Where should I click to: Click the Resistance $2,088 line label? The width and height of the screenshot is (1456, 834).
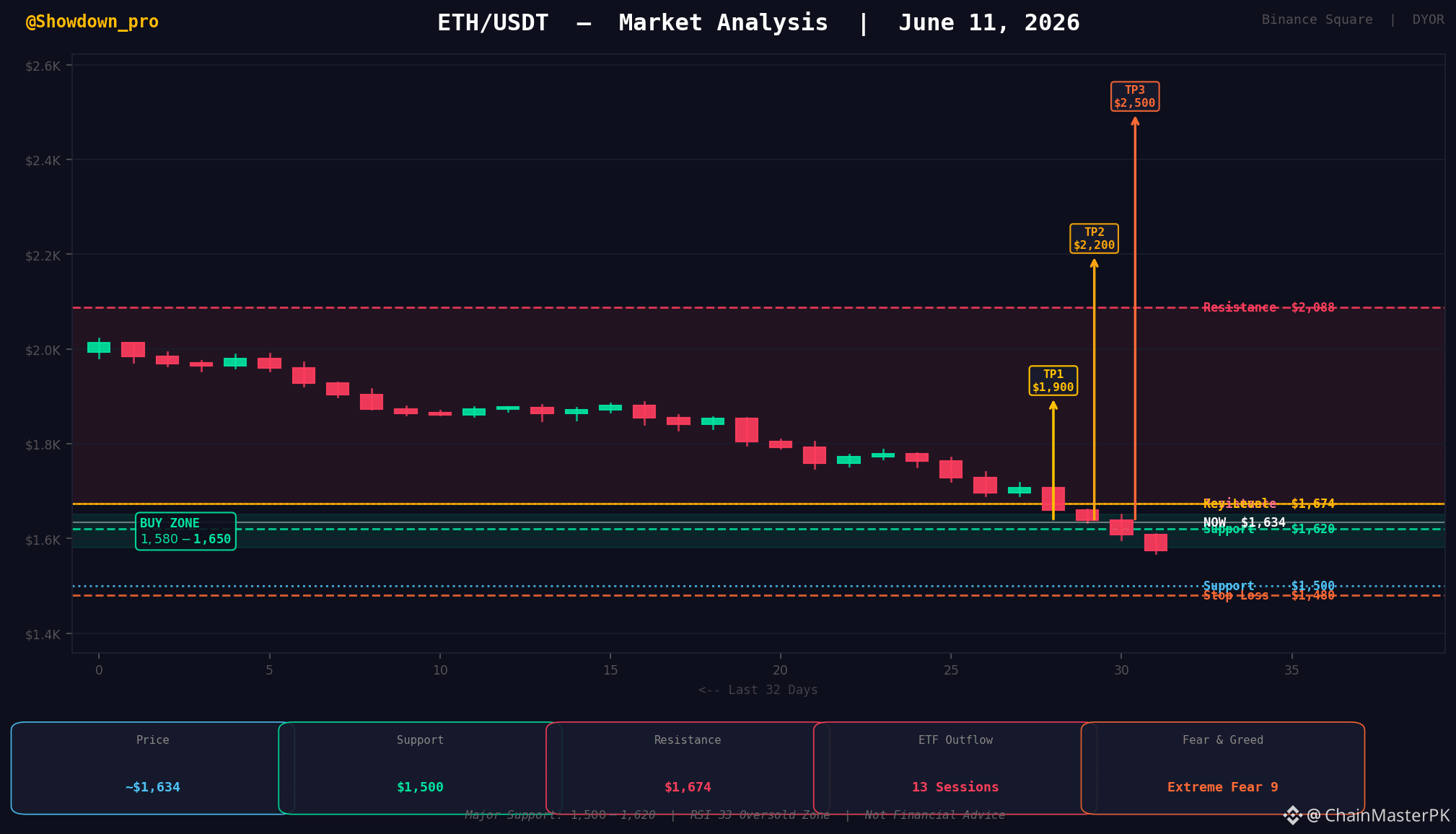pyautogui.click(x=1268, y=307)
